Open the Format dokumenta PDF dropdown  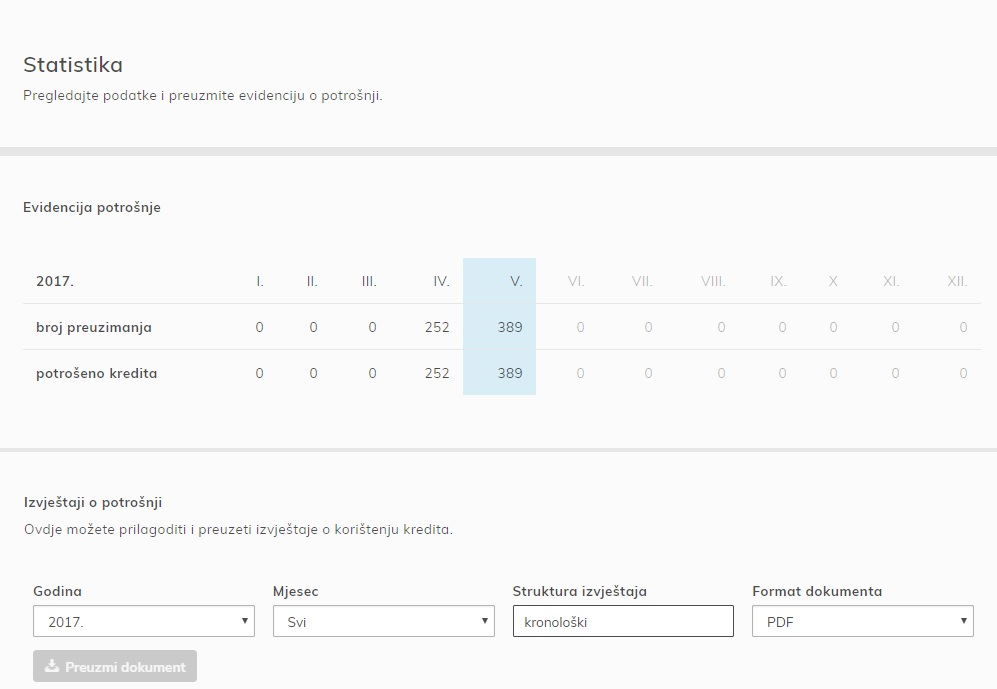point(863,621)
